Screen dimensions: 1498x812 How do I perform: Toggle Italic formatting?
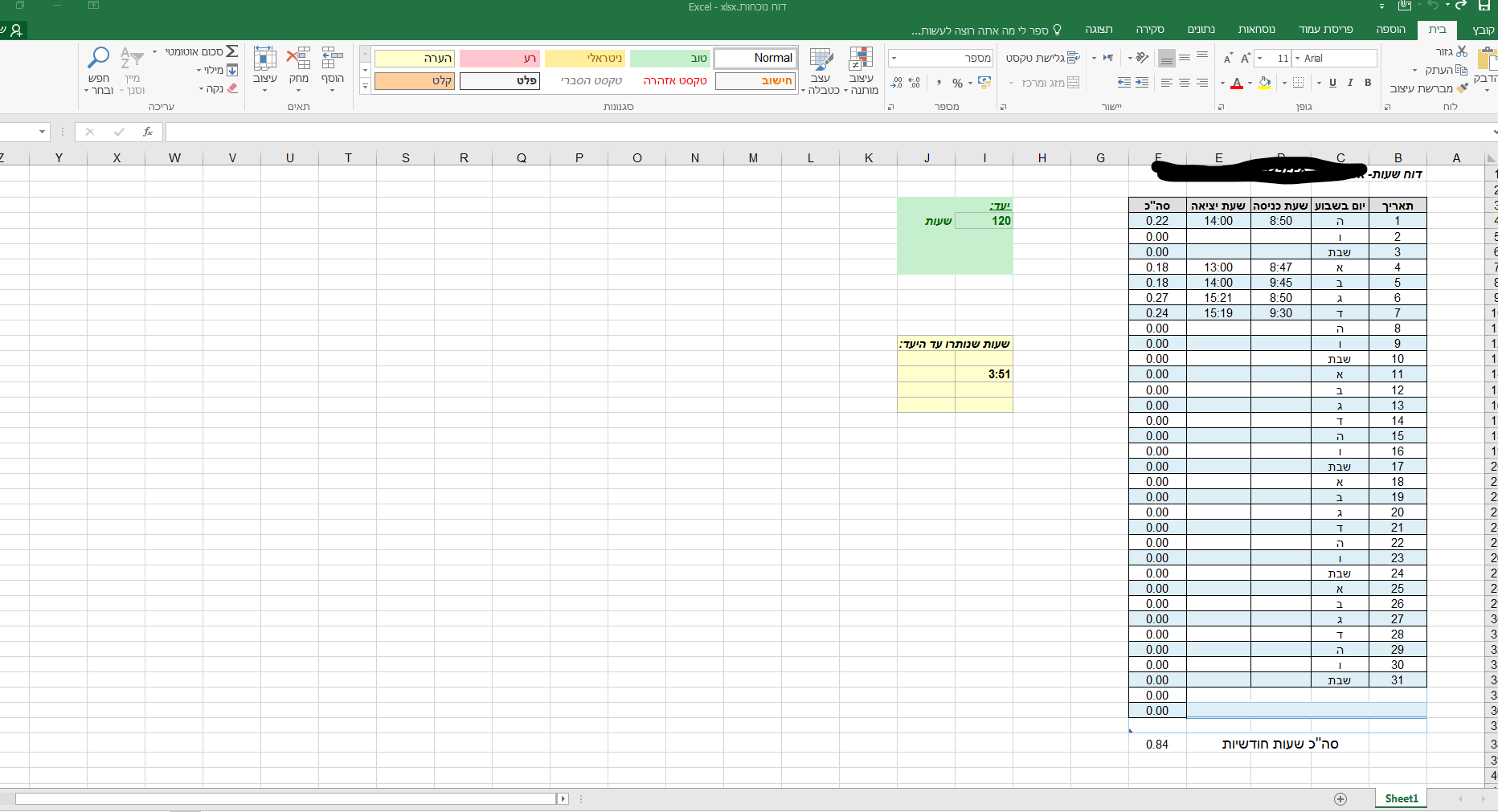click(1350, 83)
